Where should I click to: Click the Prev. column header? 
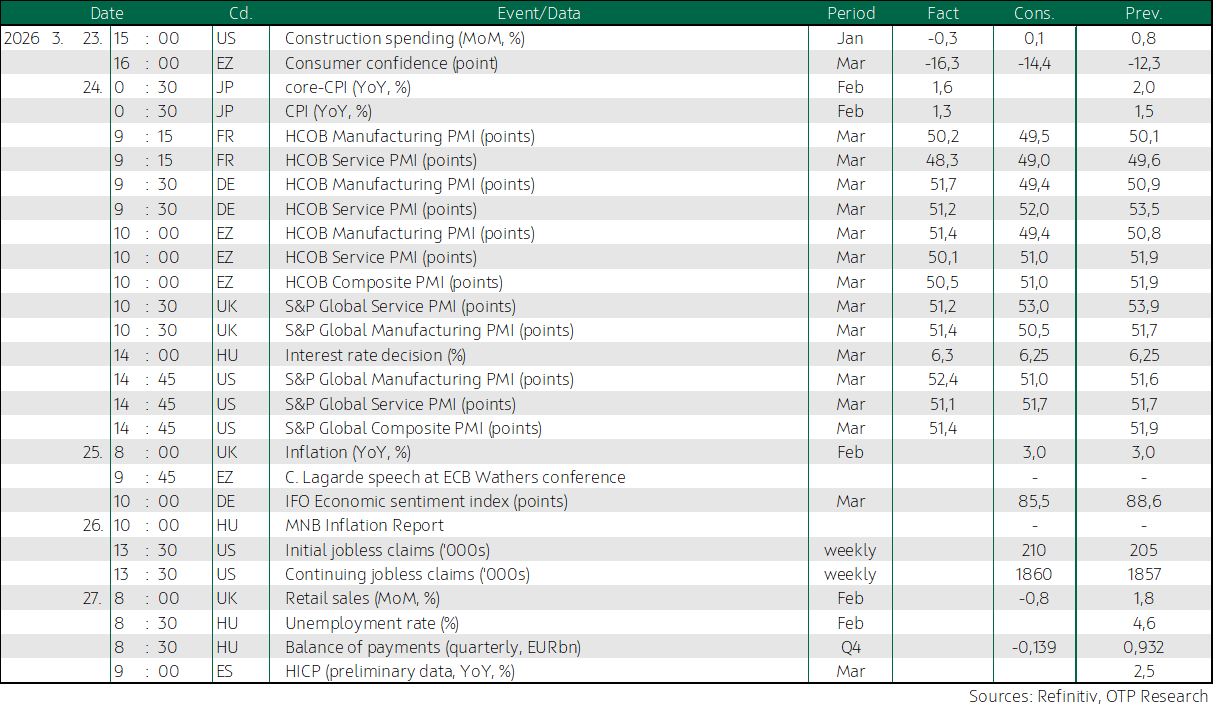click(x=1143, y=13)
